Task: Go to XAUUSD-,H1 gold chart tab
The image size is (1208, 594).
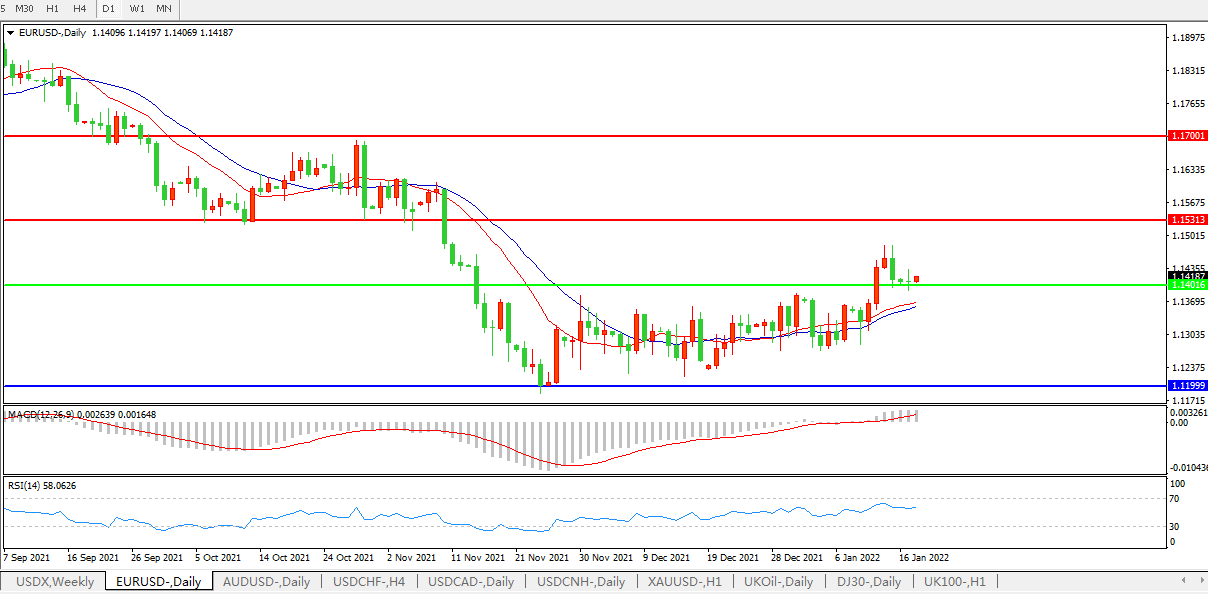Action: pyautogui.click(x=683, y=581)
